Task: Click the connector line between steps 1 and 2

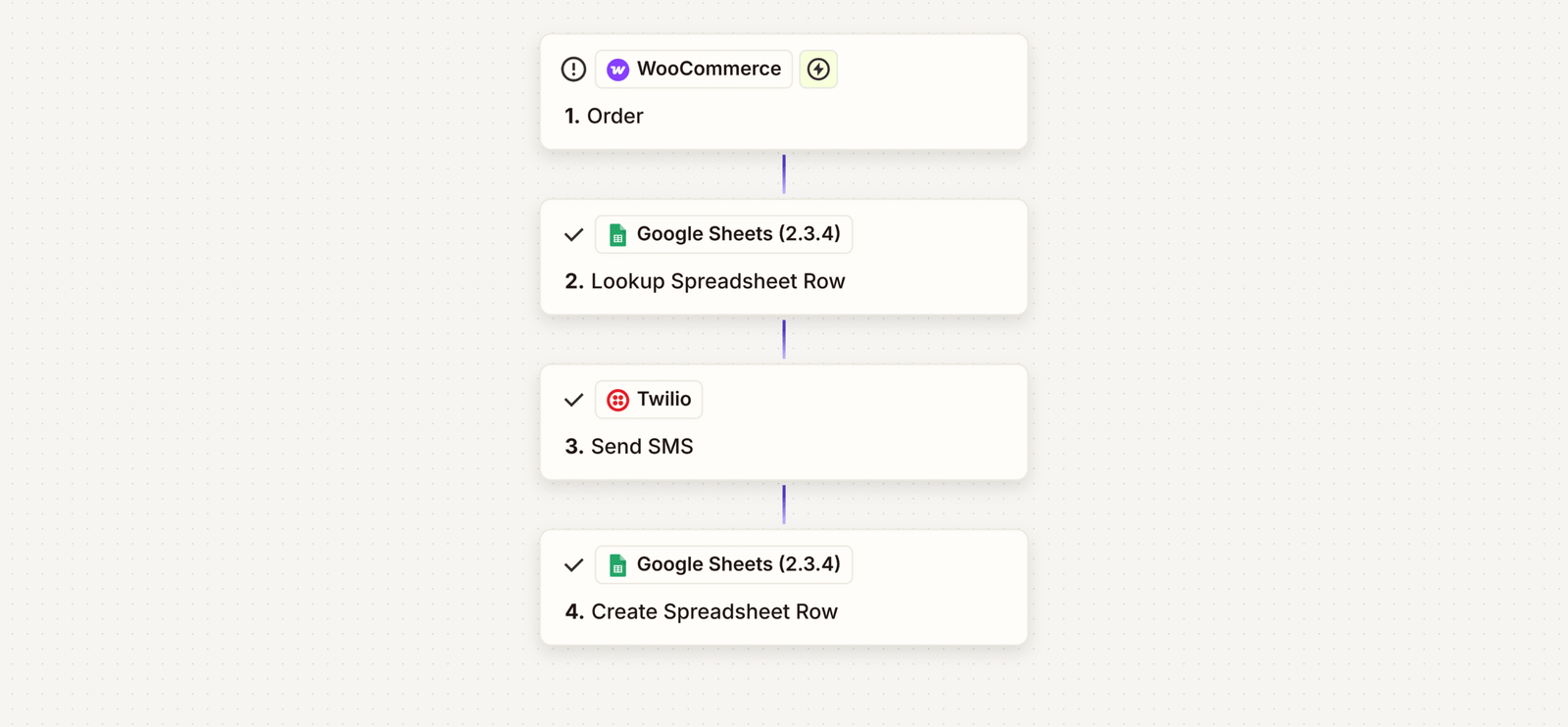Action: 784,174
